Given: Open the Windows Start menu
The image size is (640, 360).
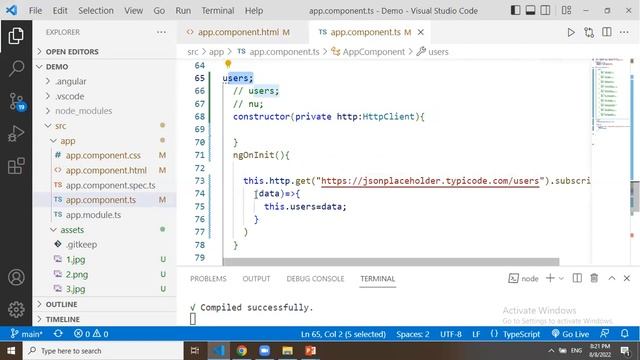Looking at the screenshot, I should (11, 351).
